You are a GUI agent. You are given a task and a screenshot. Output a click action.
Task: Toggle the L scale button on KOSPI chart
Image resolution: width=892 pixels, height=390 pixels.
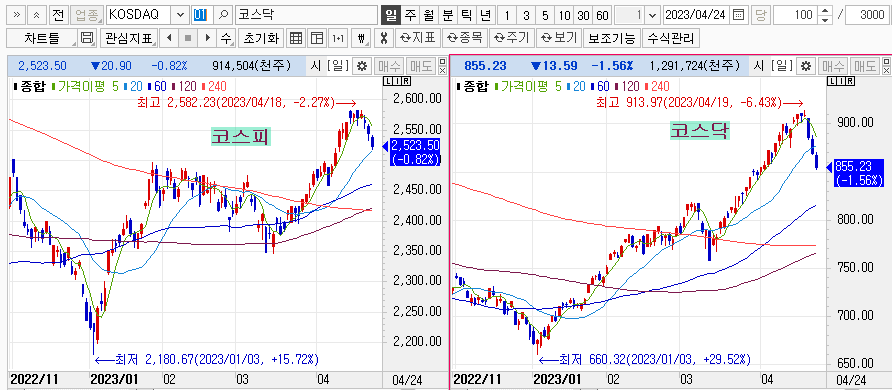(388, 82)
